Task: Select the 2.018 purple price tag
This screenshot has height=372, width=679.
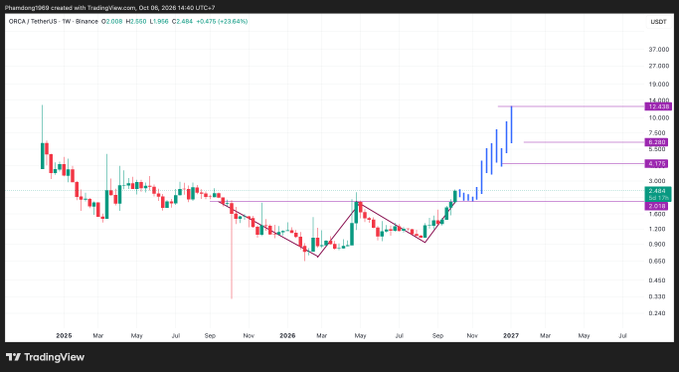Action: (656, 206)
